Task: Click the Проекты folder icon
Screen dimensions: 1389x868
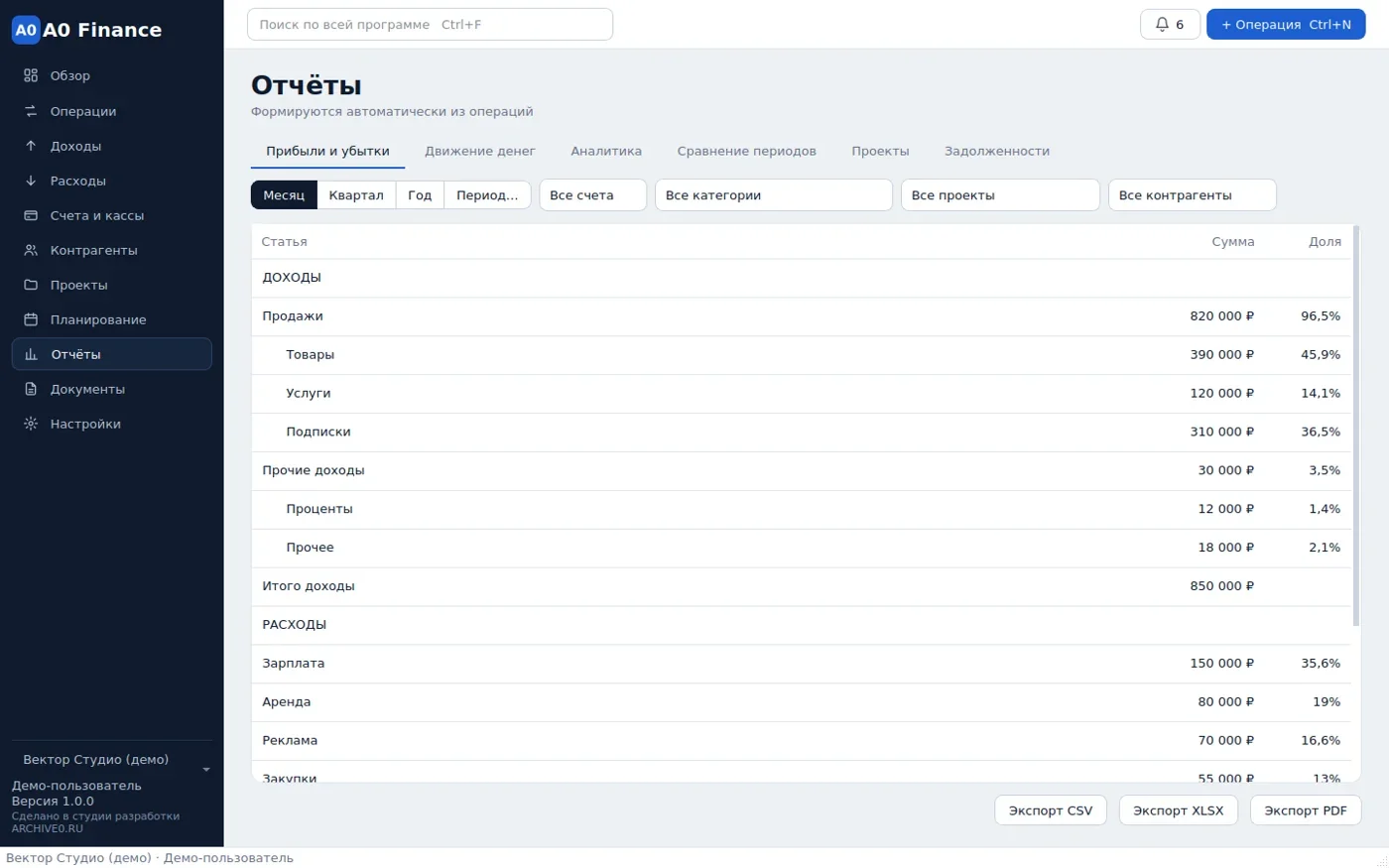Action: coord(31,285)
